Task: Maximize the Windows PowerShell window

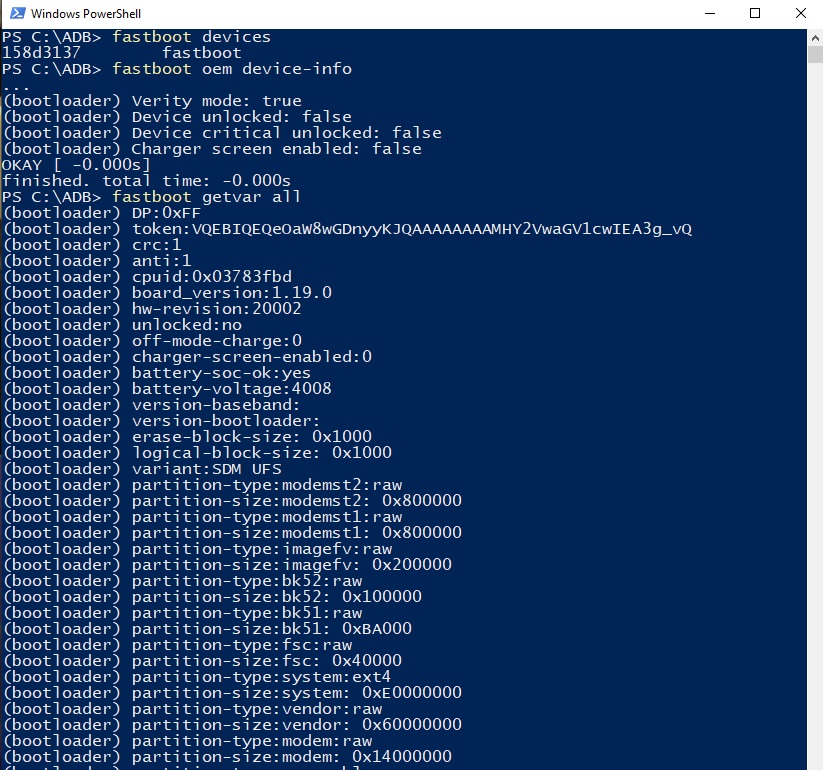Action: [x=755, y=13]
